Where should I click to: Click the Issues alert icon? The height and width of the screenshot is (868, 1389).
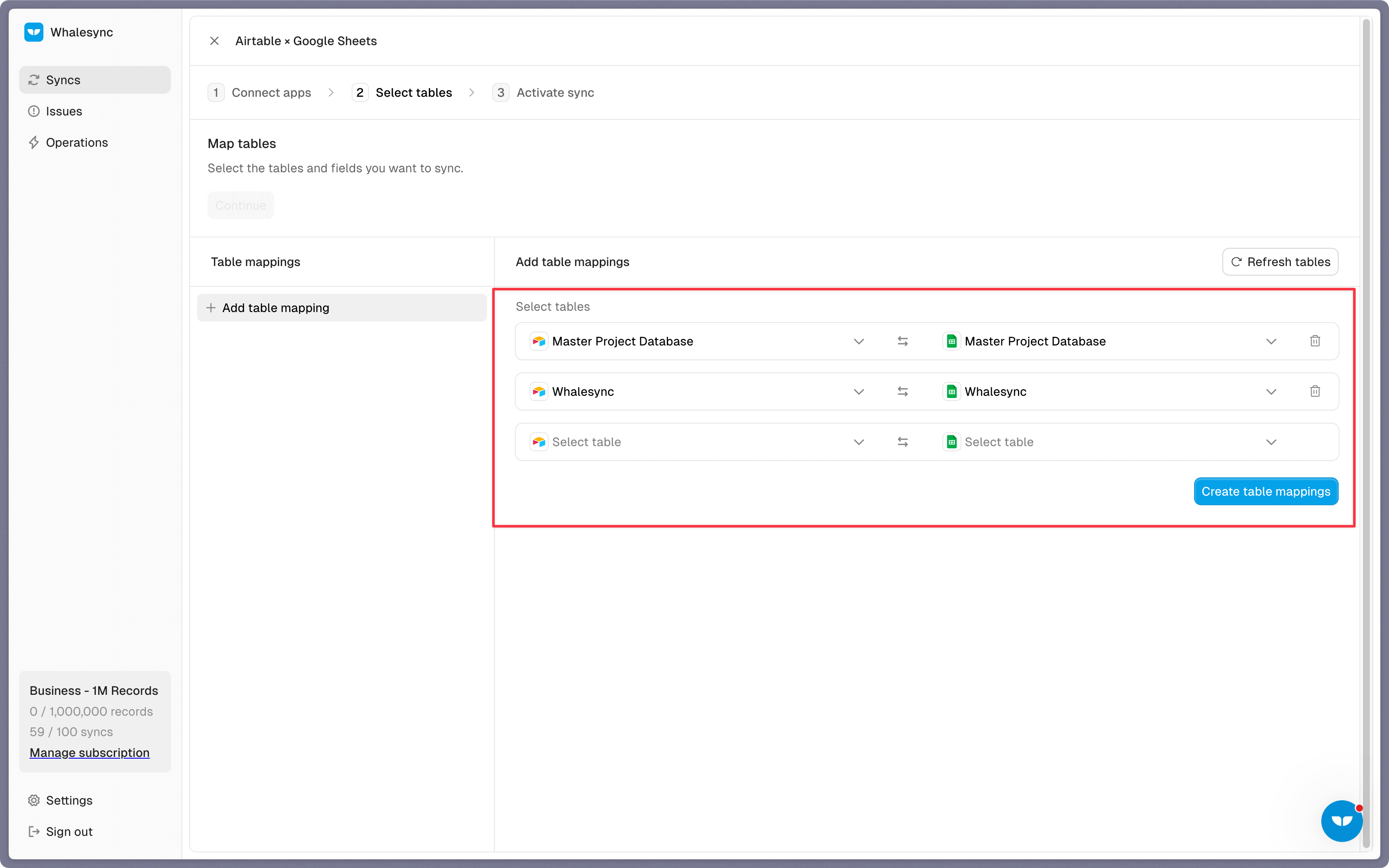(34, 112)
